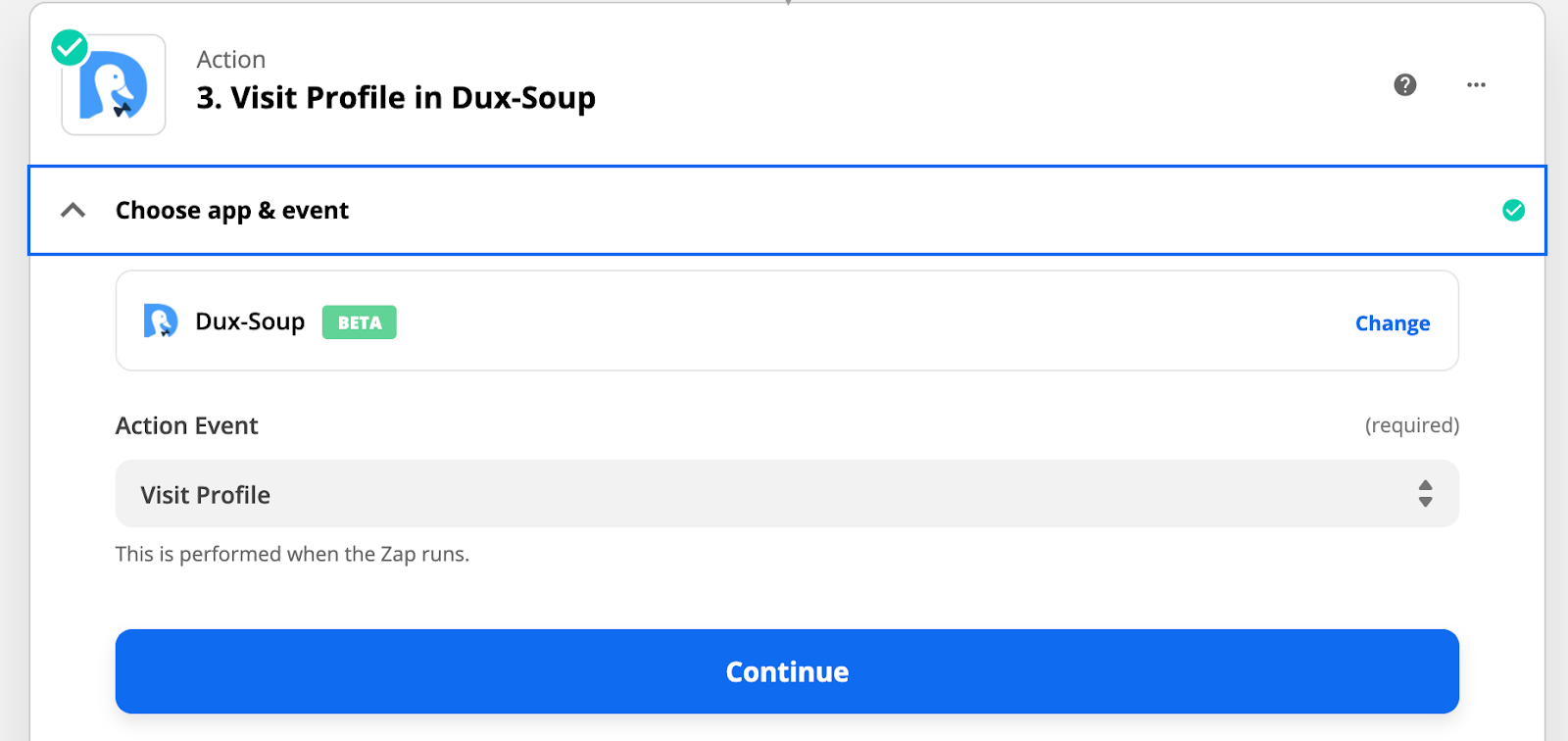Screen dimensions: 1568x741
Task: Click the small Dux-Soup logo in app card
Action: point(161,321)
